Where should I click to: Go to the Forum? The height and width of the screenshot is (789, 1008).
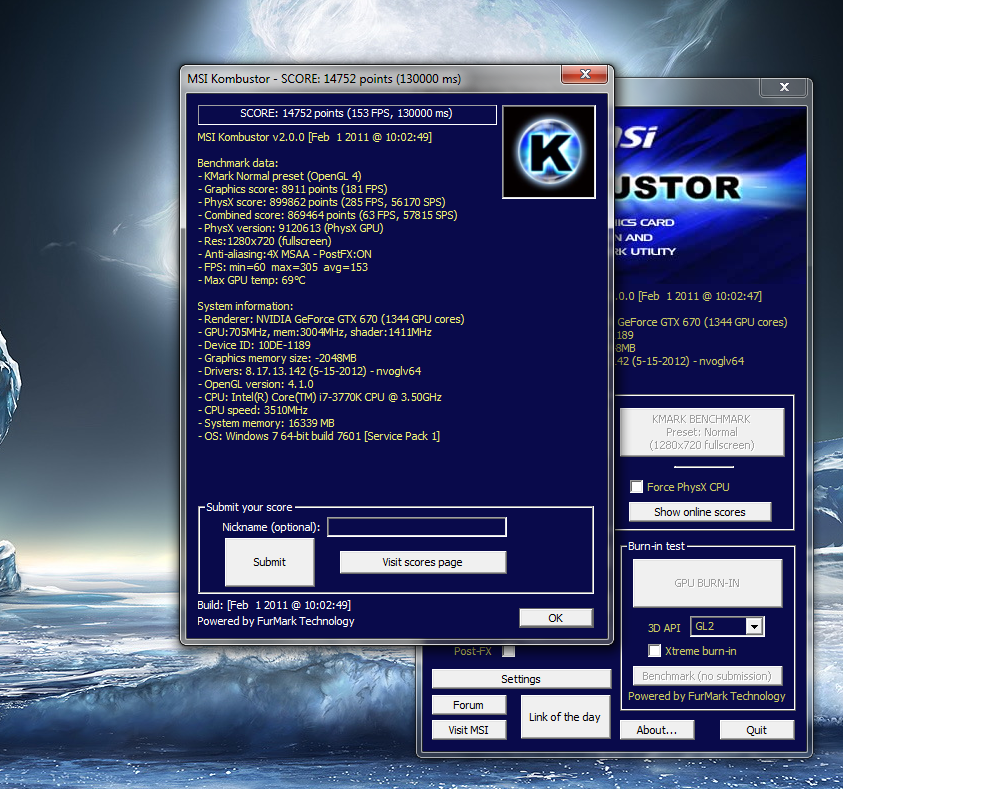(x=468, y=705)
